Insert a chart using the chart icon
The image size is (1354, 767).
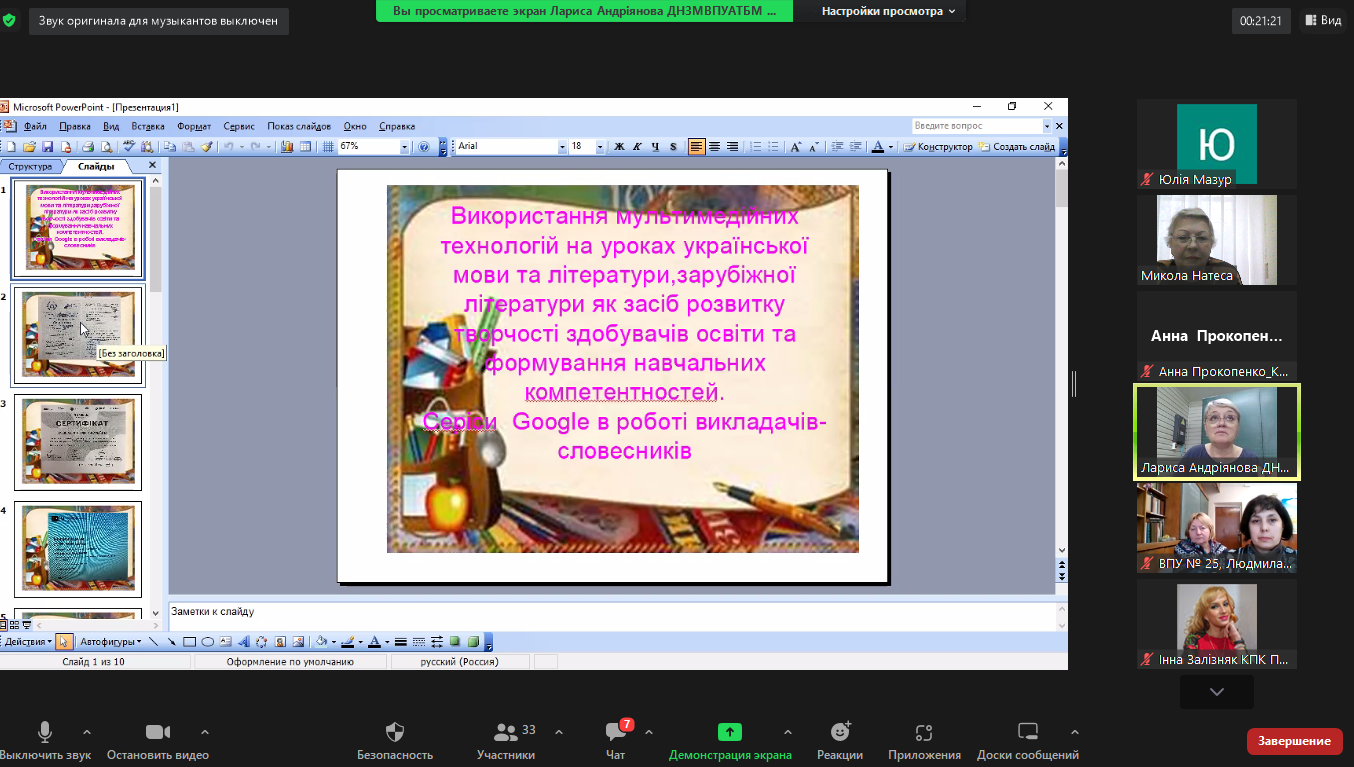(286, 146)
